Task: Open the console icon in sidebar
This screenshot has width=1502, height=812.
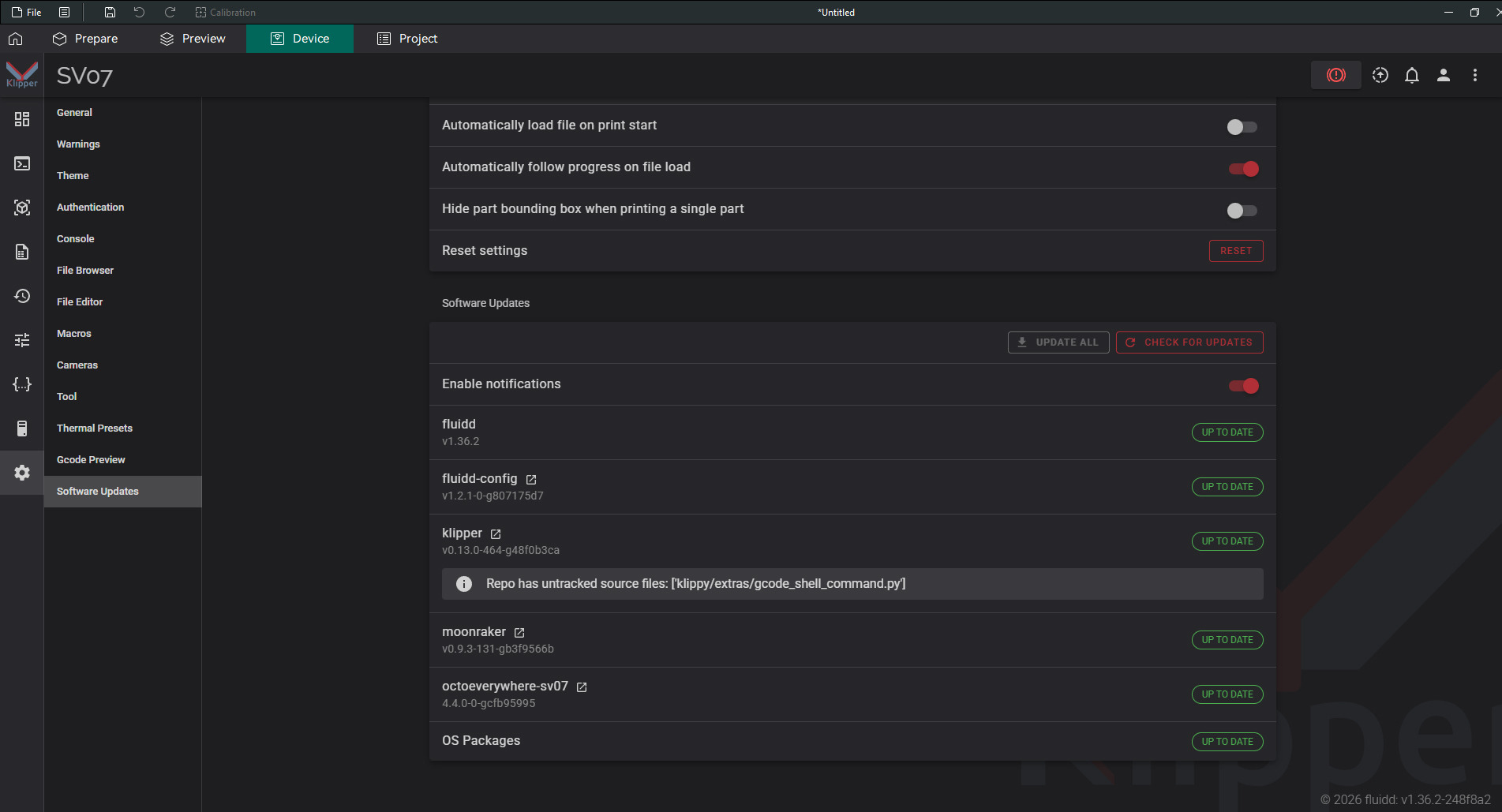Action: 22,163
